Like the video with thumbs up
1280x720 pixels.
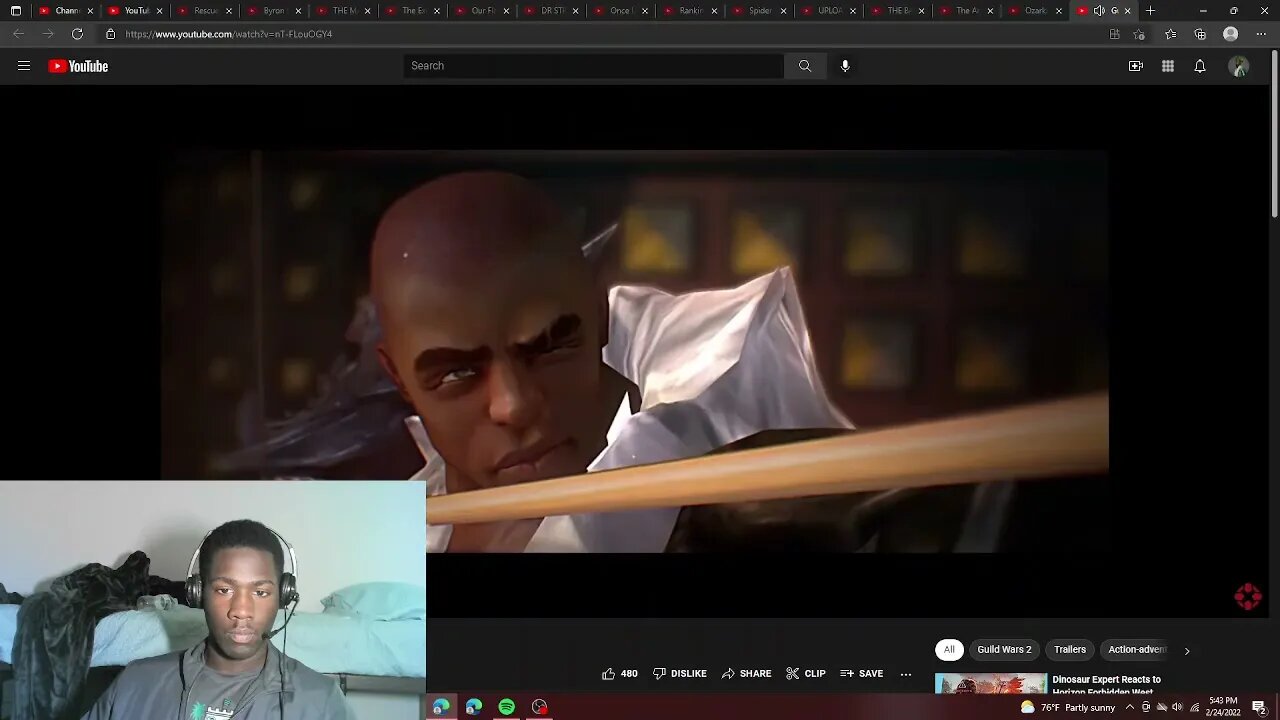pos(619,674)
